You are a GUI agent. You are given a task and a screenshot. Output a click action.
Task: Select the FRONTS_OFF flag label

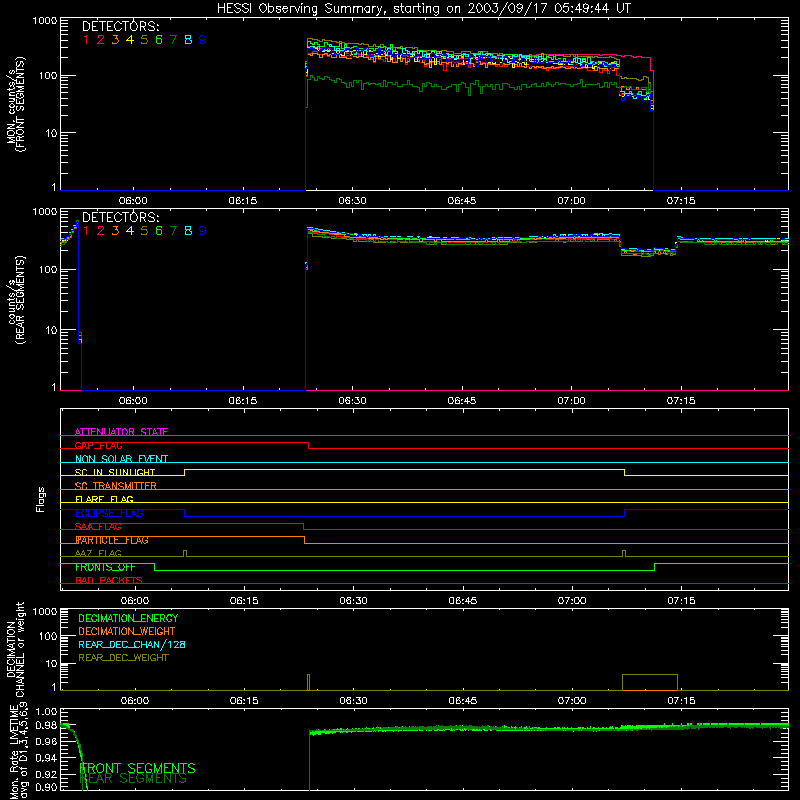point(105,567)
